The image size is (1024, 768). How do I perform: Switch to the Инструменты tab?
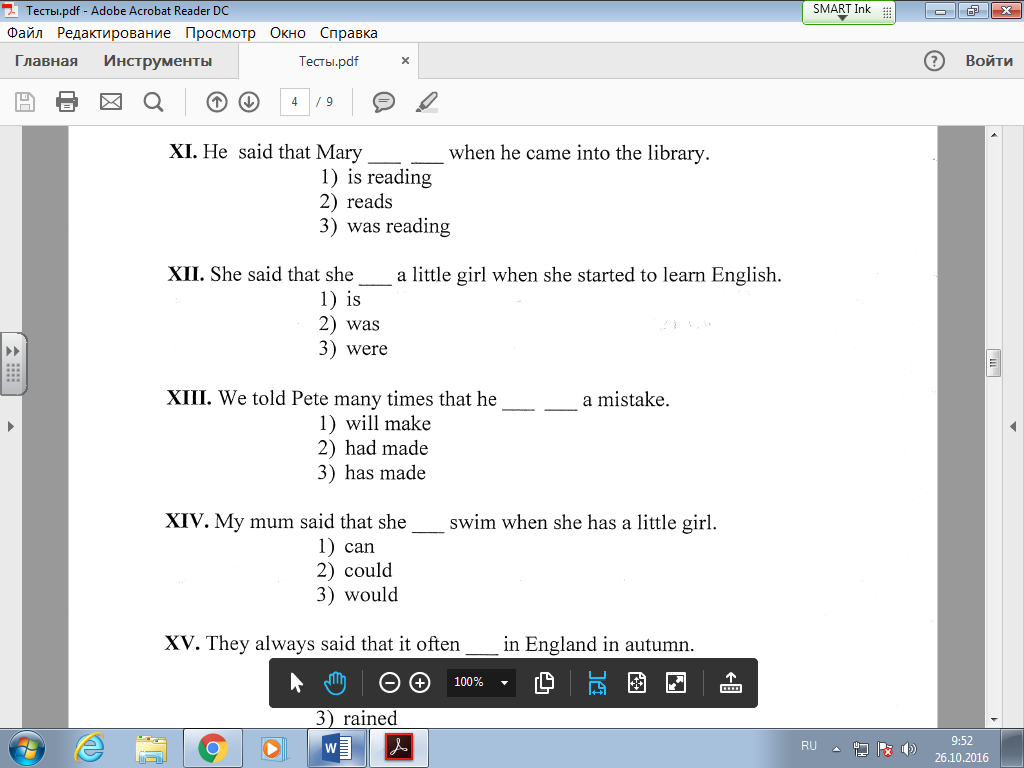click(x=157, y=61)
